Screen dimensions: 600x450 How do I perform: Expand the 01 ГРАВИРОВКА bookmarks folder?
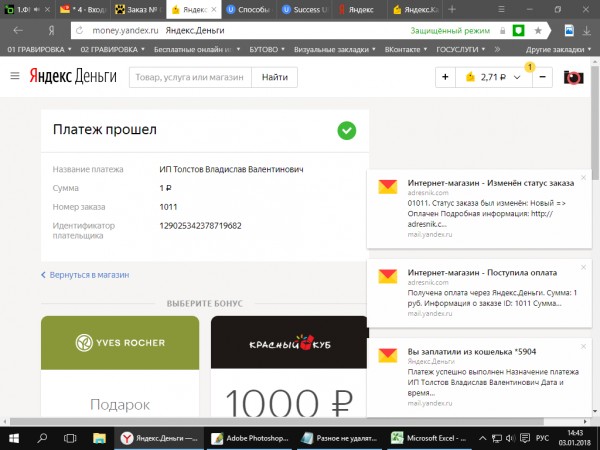pyautogui.click(x=39, y=49)
